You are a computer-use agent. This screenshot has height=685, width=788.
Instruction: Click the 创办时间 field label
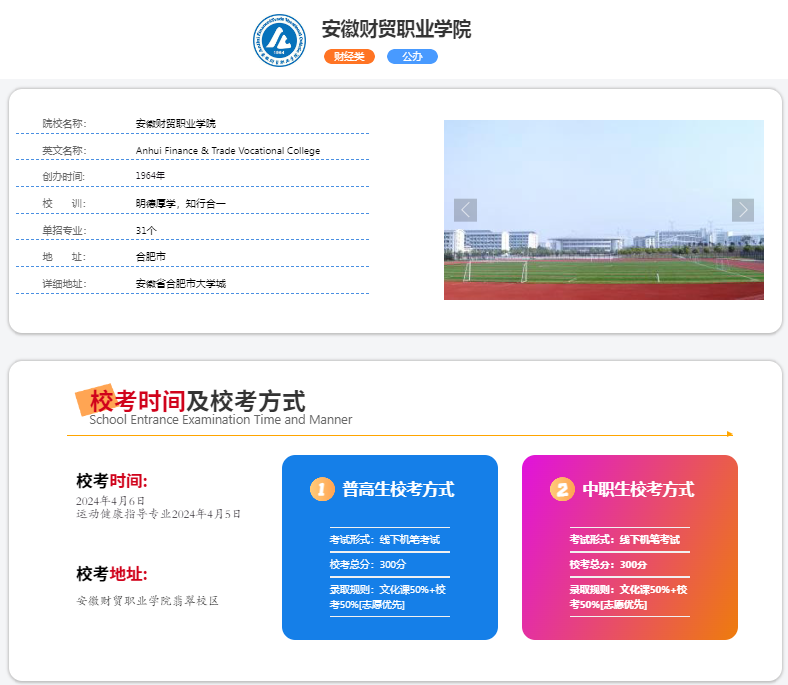point(64,176)
